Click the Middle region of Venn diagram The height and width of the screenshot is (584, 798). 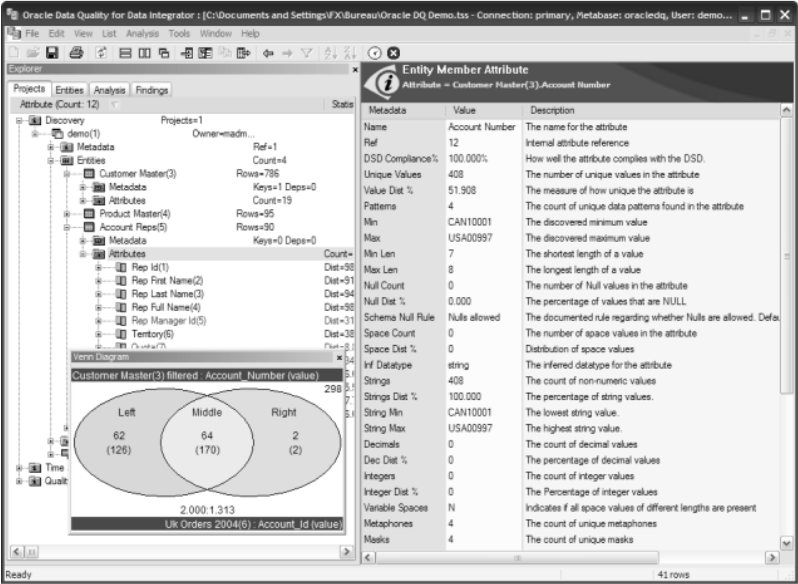pyautogui.click(x=207, y=442)
